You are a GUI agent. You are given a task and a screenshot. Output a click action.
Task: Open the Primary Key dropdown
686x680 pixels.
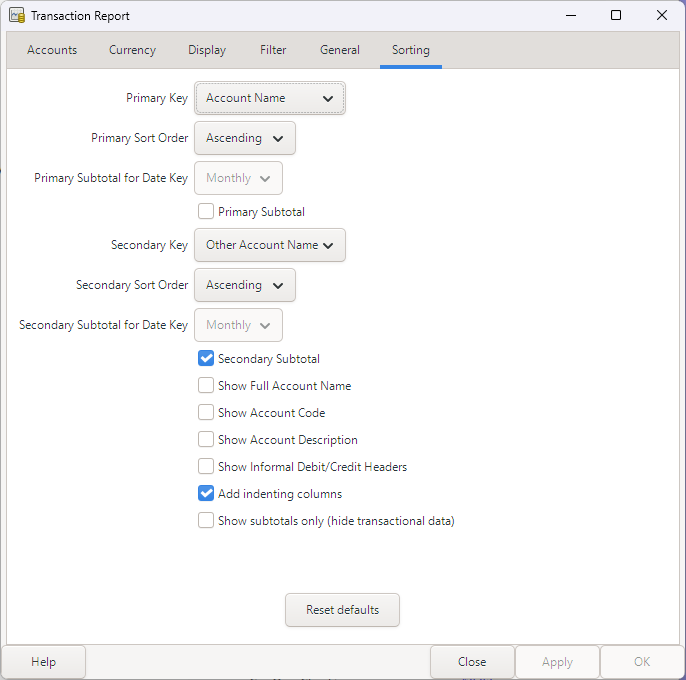(269, 98)
